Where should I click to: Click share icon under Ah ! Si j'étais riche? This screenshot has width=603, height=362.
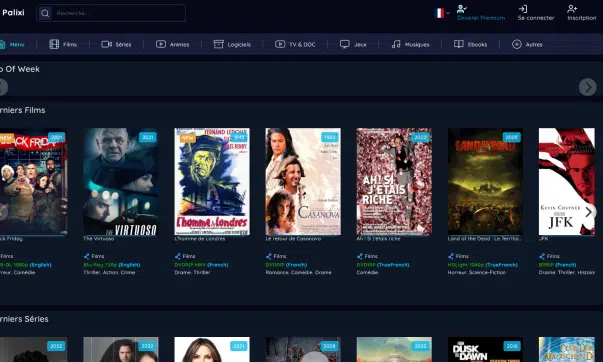(360, 256)
